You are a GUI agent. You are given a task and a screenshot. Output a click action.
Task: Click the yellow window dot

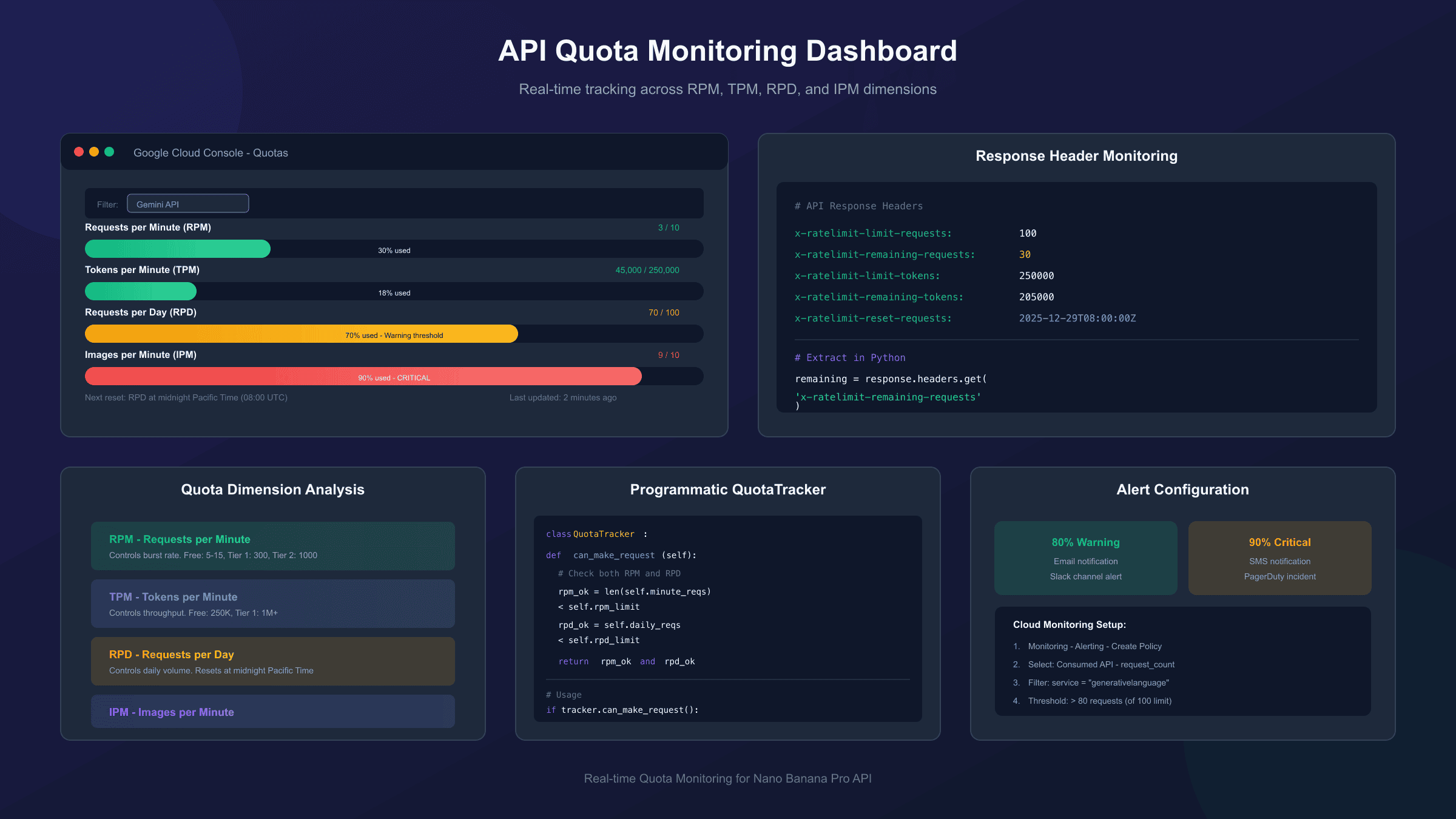click(x=94, y=152)
